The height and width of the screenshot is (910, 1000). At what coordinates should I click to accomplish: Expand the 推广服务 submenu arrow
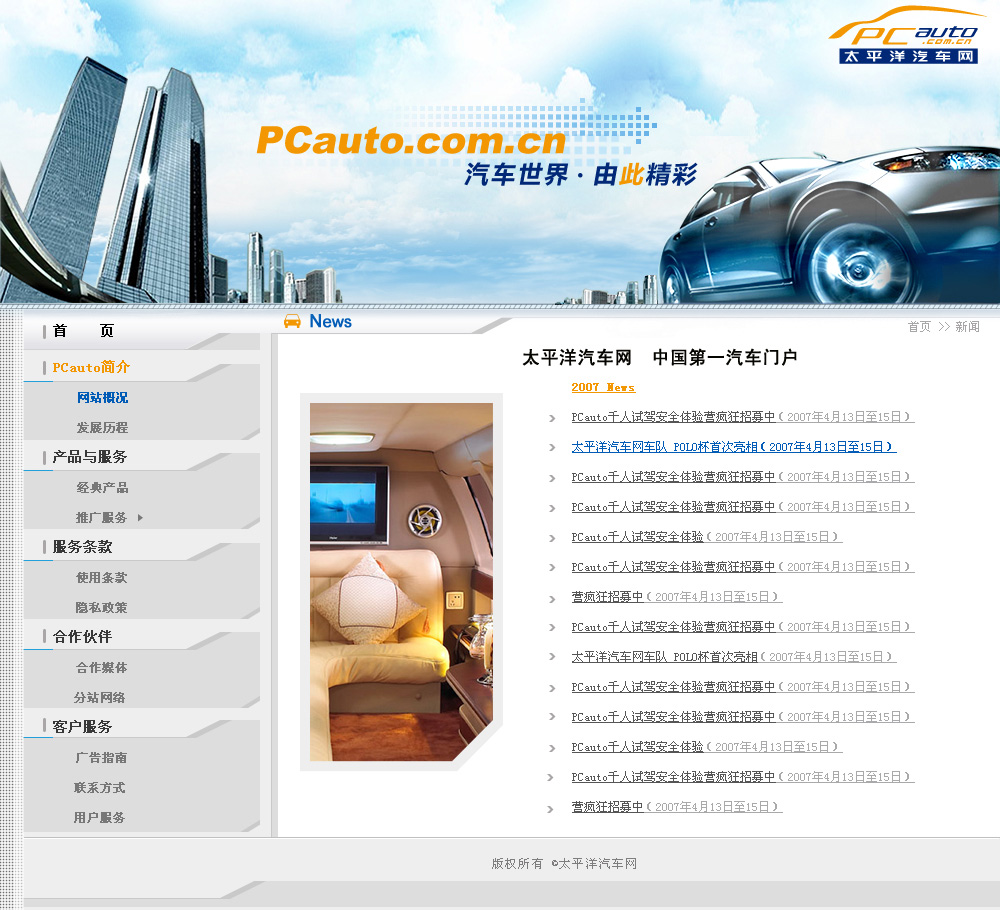140,518
